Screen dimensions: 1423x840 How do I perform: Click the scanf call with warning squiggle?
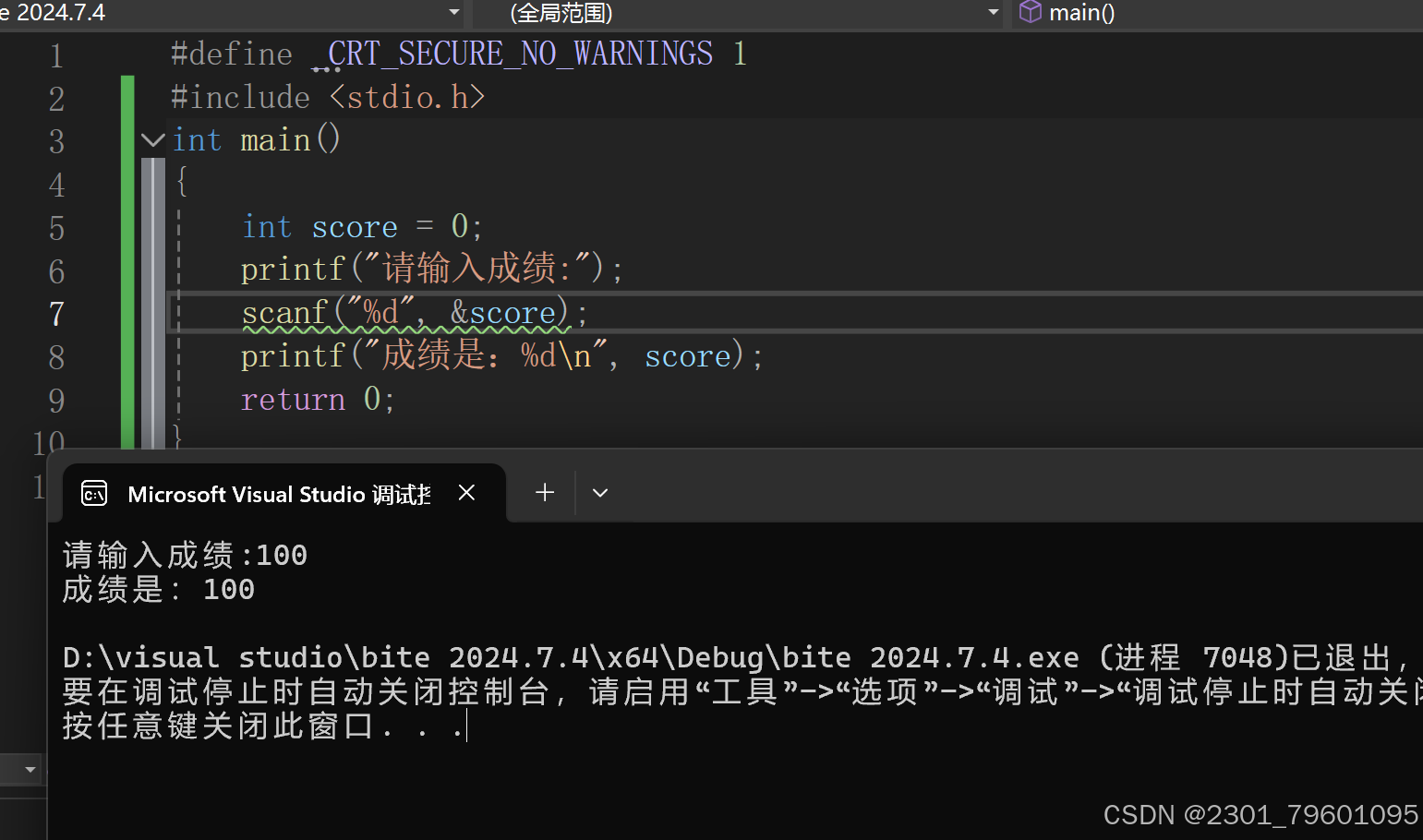point(414,313)
